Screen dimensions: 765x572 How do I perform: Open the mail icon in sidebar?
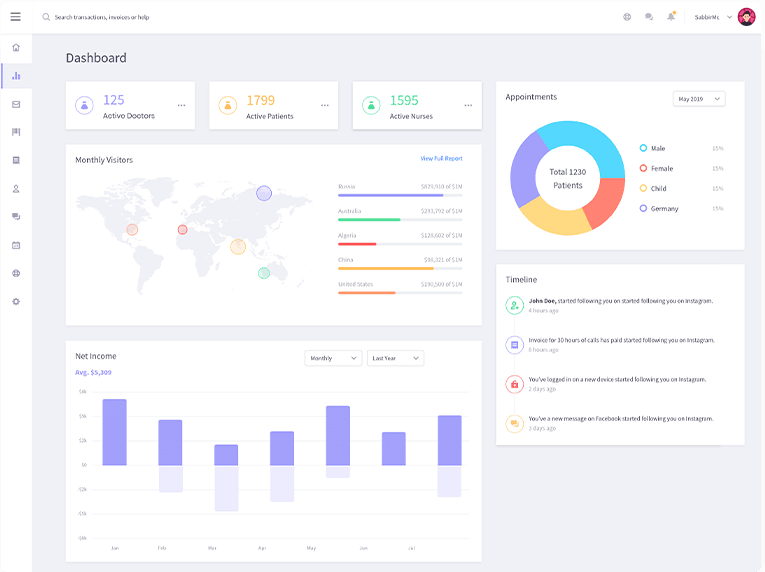coord(16,104)
